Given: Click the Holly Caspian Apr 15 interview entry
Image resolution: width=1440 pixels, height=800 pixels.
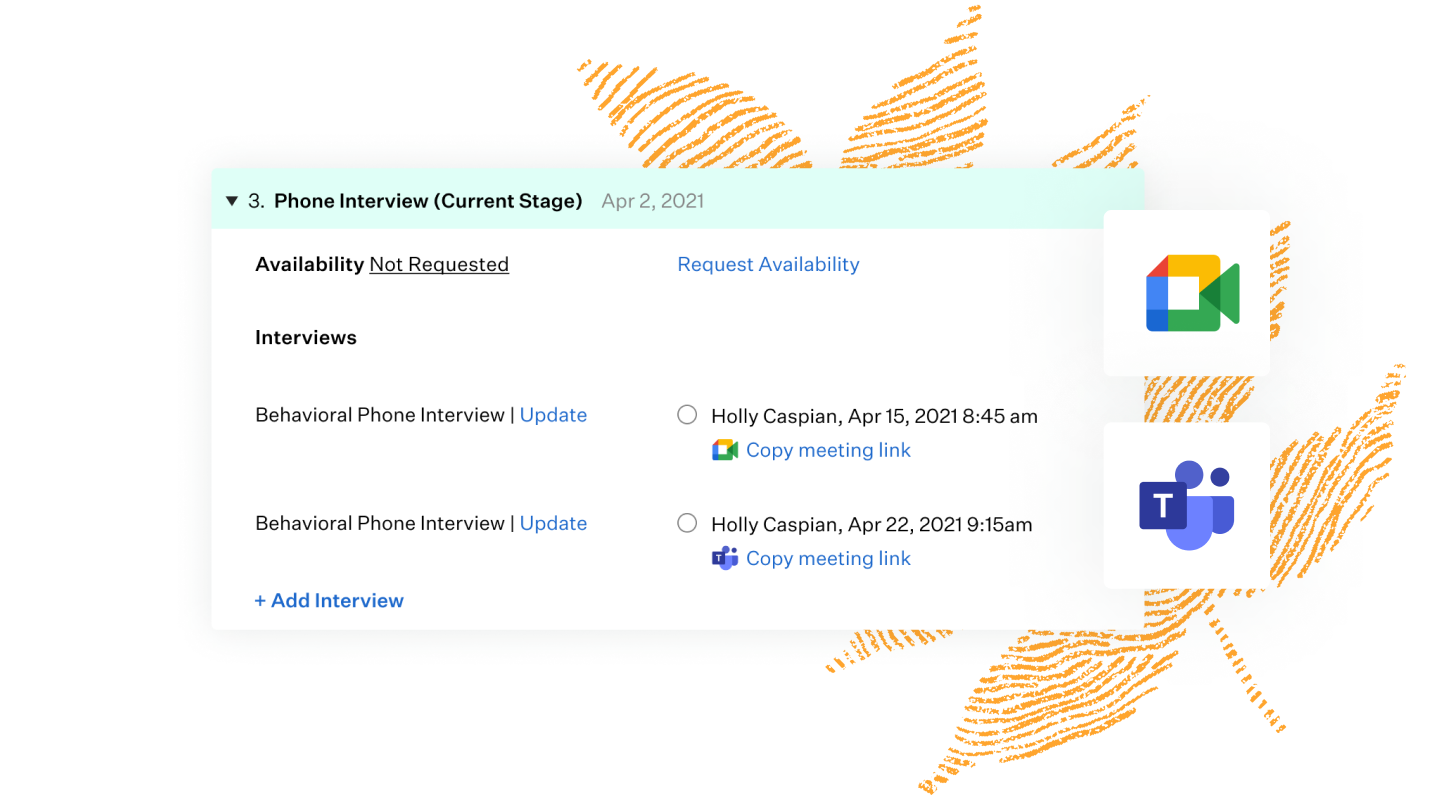Looking at the screenshot, I should pos(874,416).
